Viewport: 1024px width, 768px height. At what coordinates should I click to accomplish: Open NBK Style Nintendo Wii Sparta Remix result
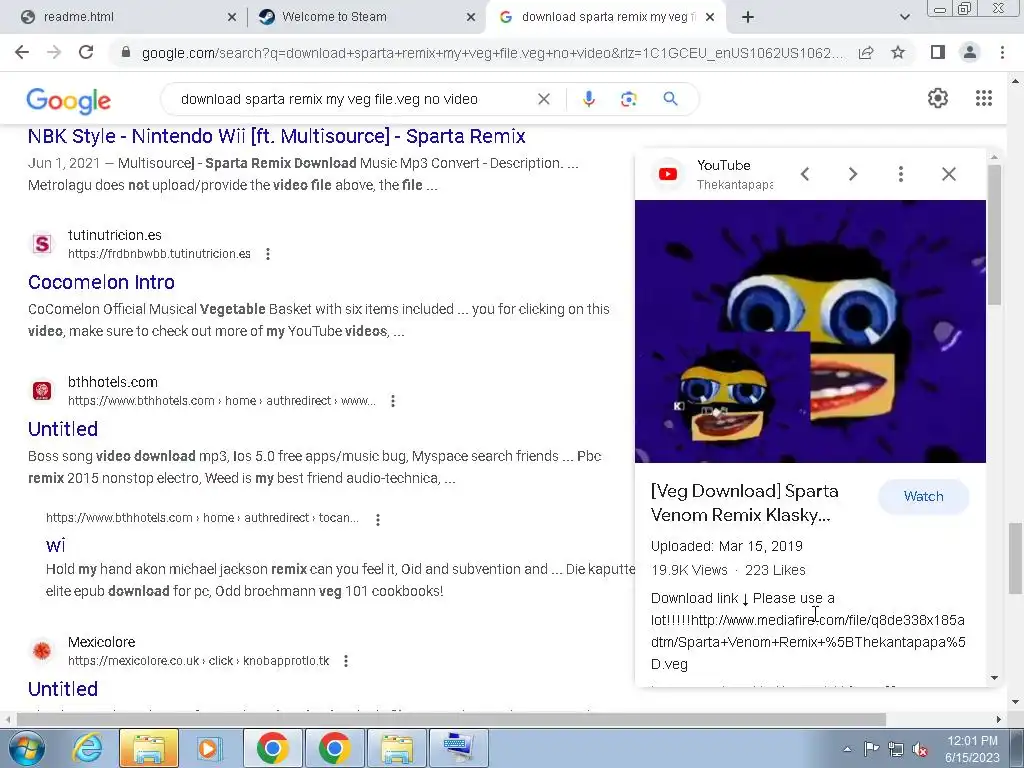[276, 136]
